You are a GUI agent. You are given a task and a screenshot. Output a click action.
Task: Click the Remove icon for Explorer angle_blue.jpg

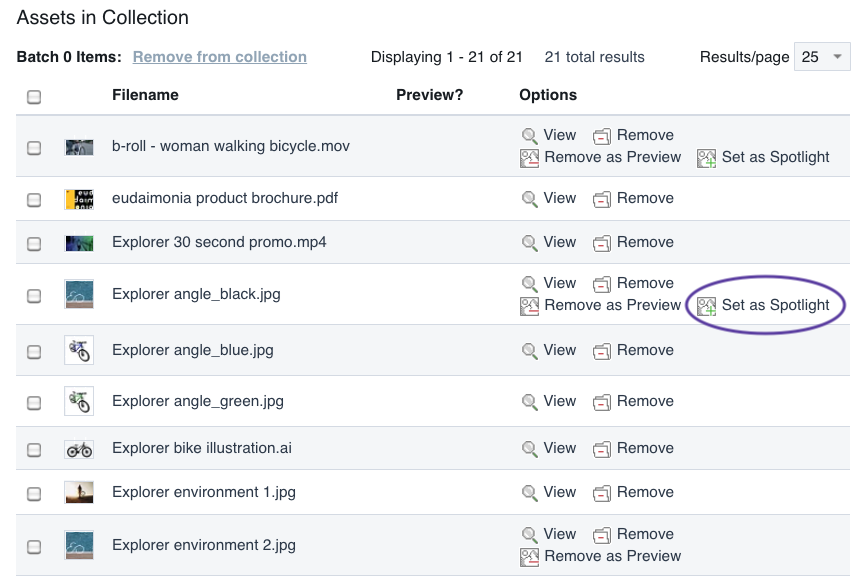(x=602, y=351)
